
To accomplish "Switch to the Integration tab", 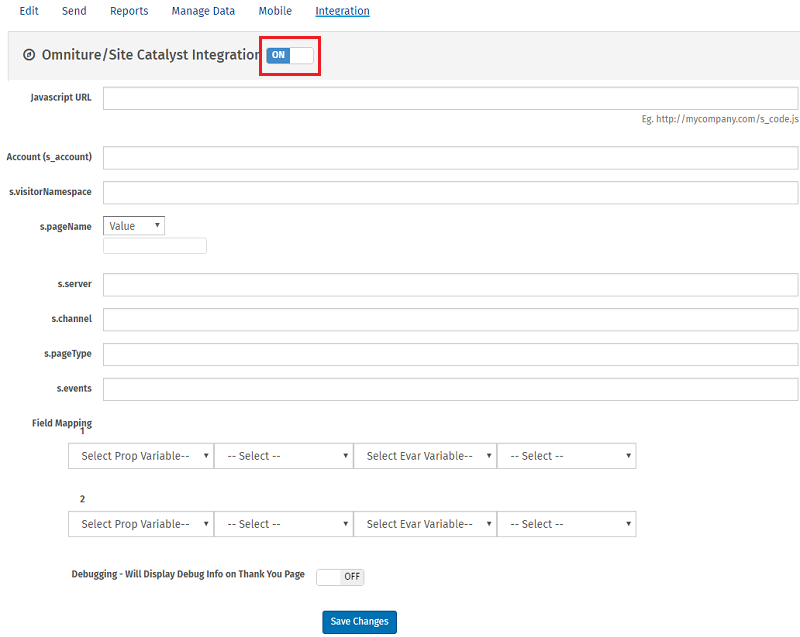I will 342,11.
